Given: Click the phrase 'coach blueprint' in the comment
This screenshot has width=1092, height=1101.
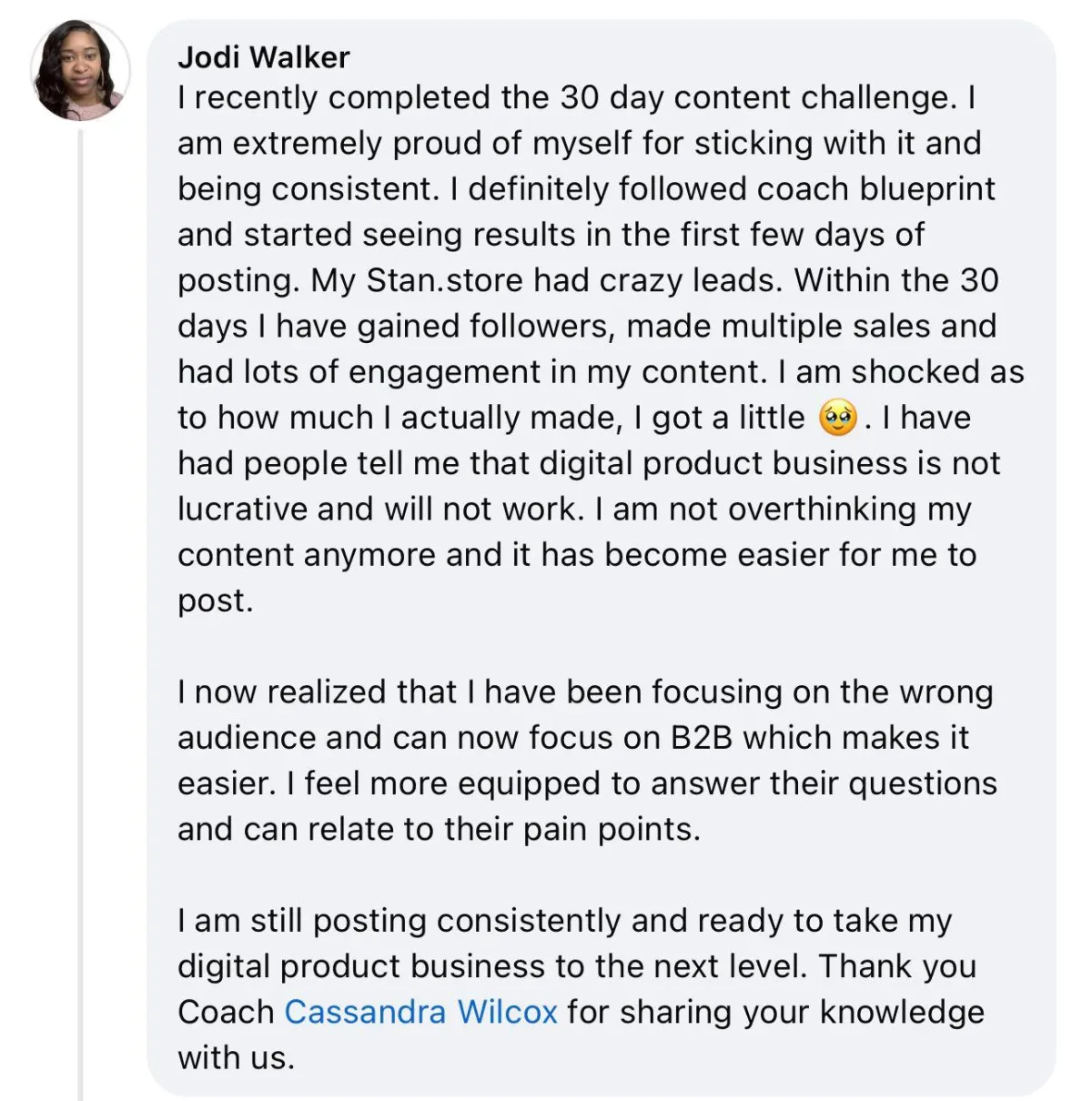Looking at the screenshot, I should point(876,189).
